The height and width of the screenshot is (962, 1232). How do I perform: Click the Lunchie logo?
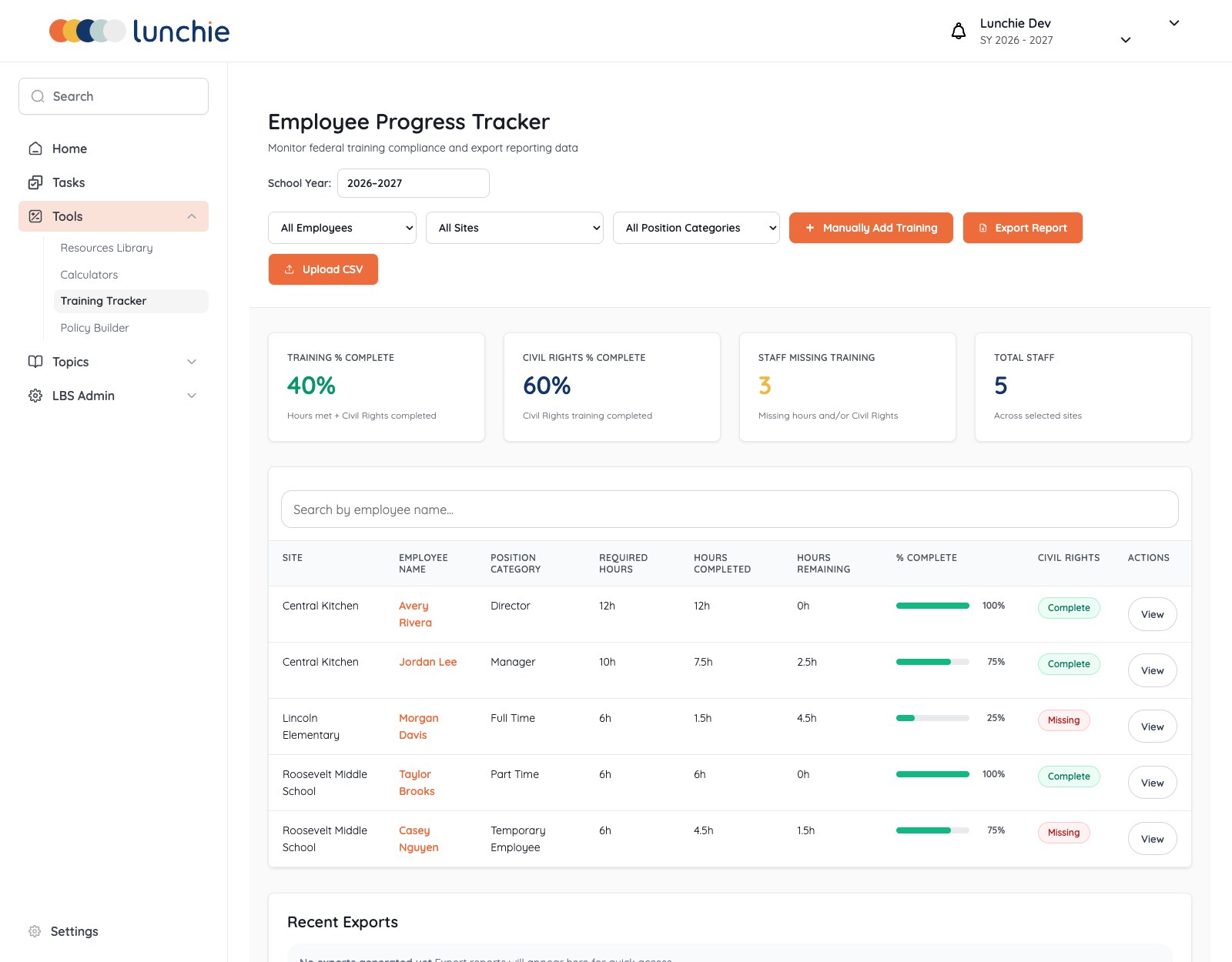click(139, 31)
